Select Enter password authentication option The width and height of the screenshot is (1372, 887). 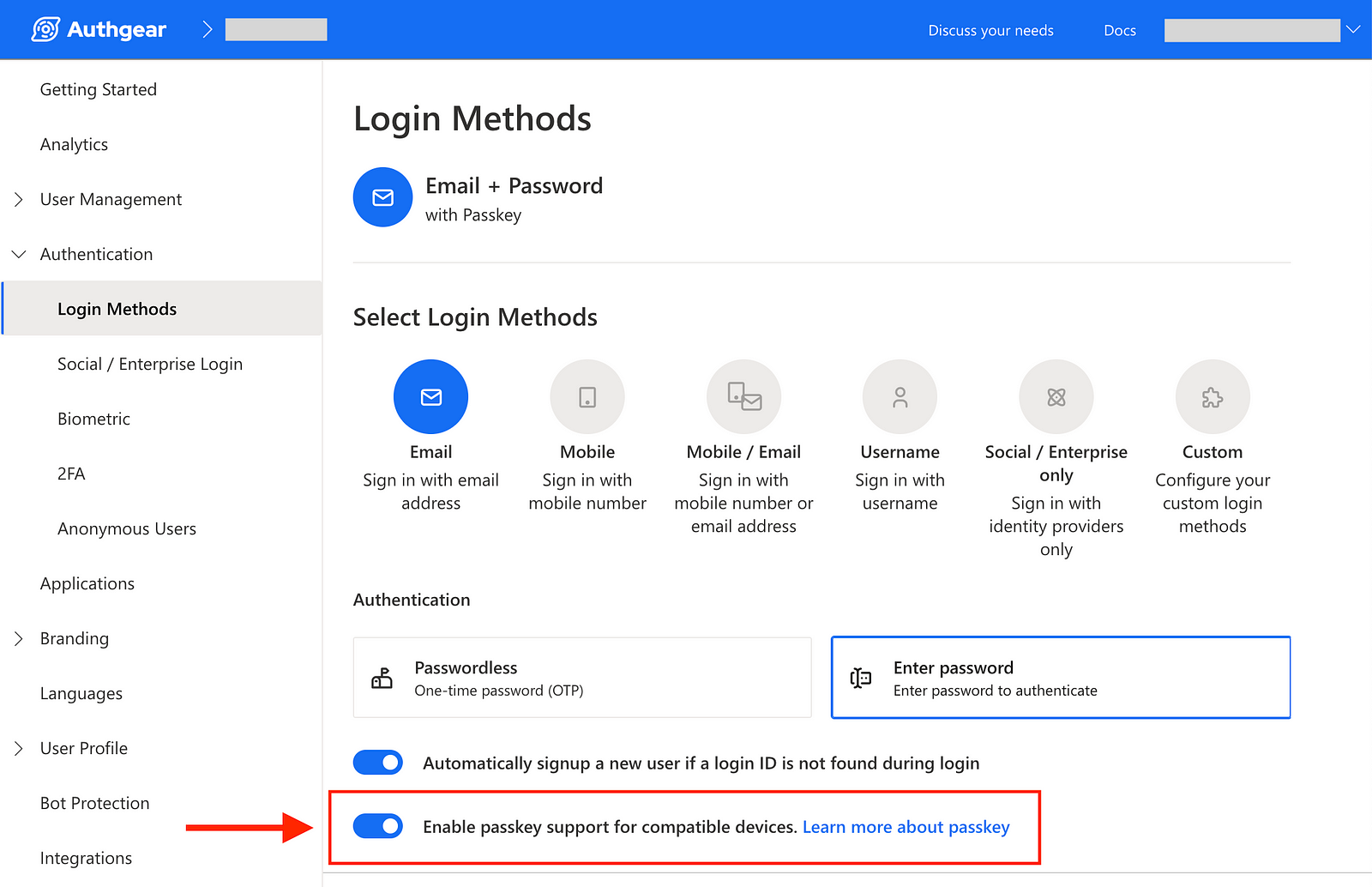(1061, 678)
